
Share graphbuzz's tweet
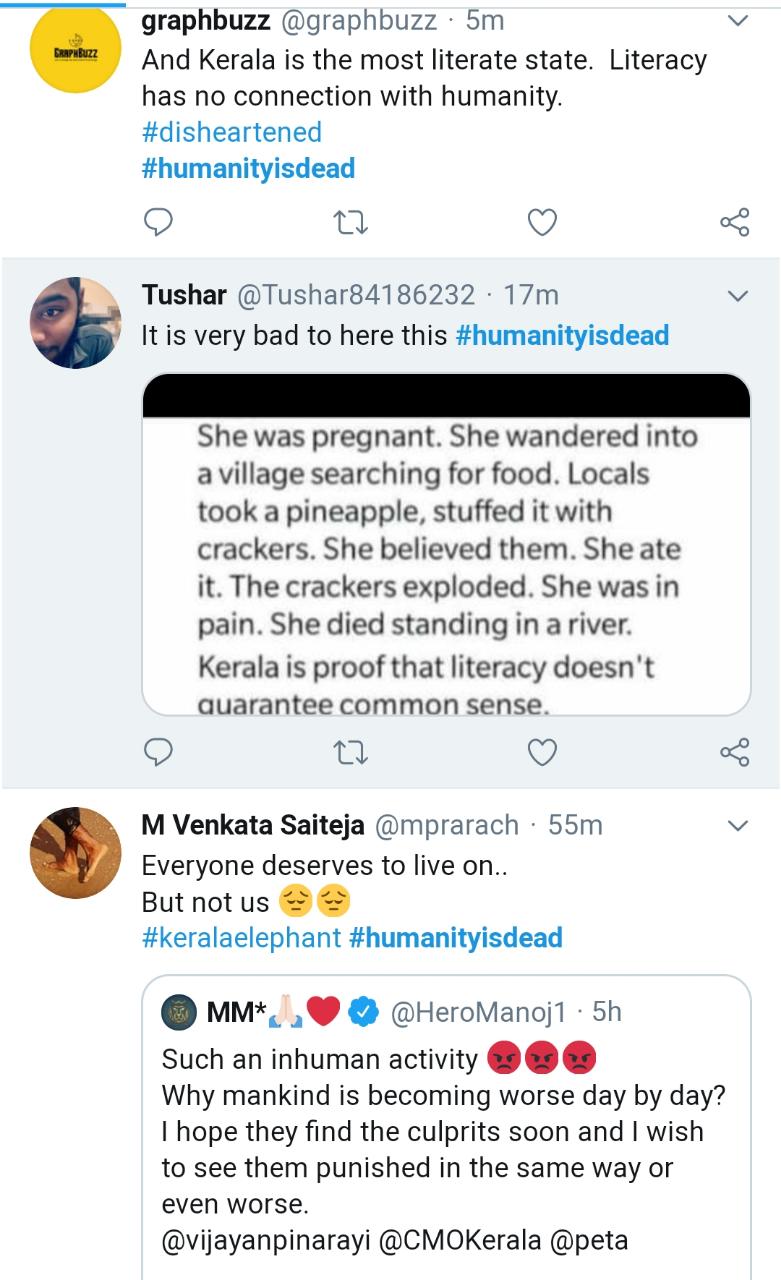click(735, 222)
